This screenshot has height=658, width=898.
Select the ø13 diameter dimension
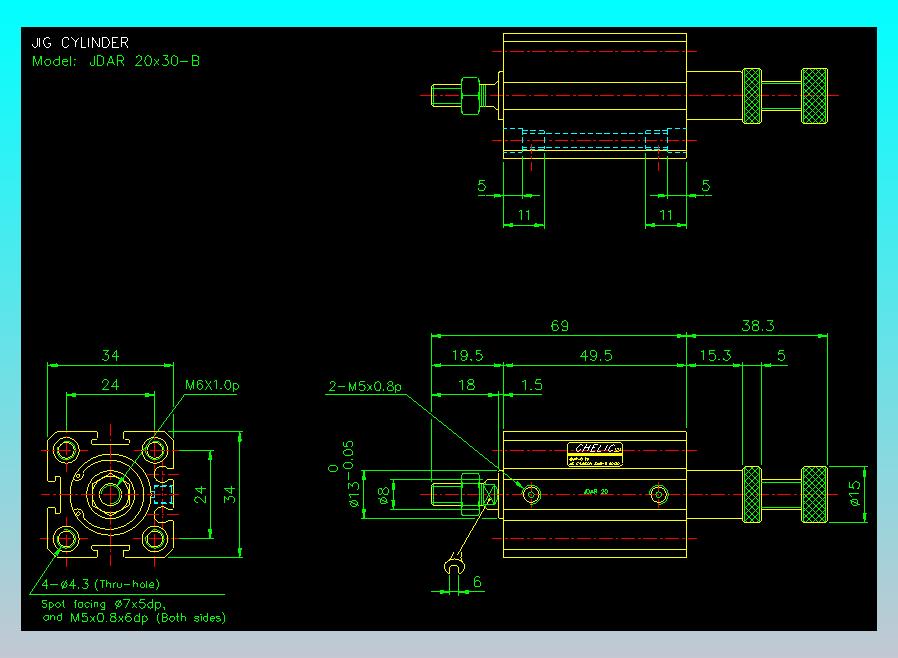355,494
